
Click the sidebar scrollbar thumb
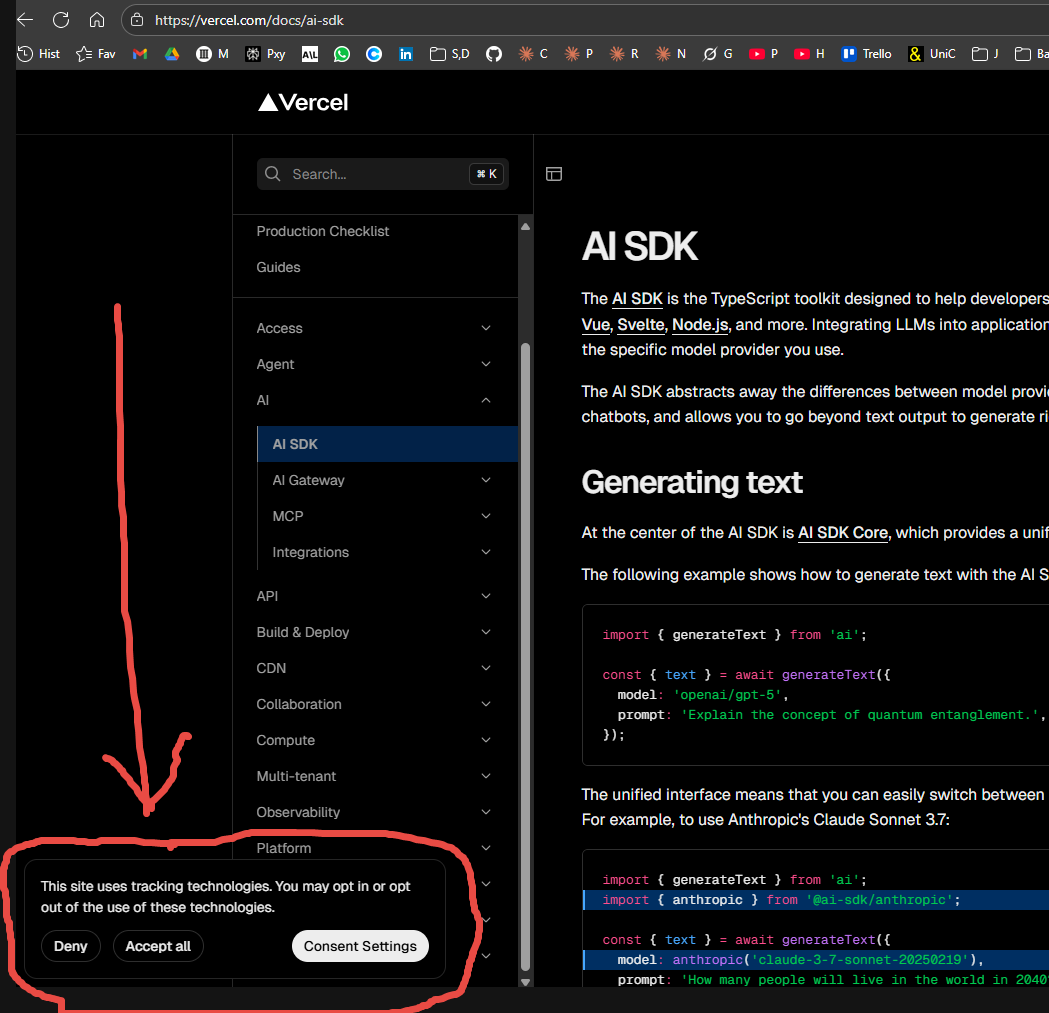(525, 656)
